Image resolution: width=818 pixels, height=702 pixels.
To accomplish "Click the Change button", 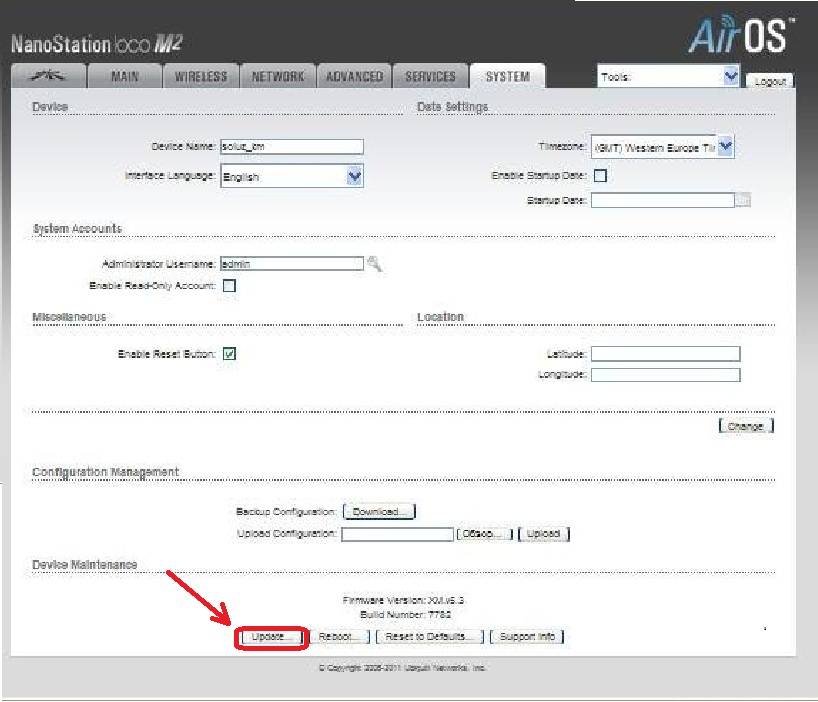I will tap(746, 426).
